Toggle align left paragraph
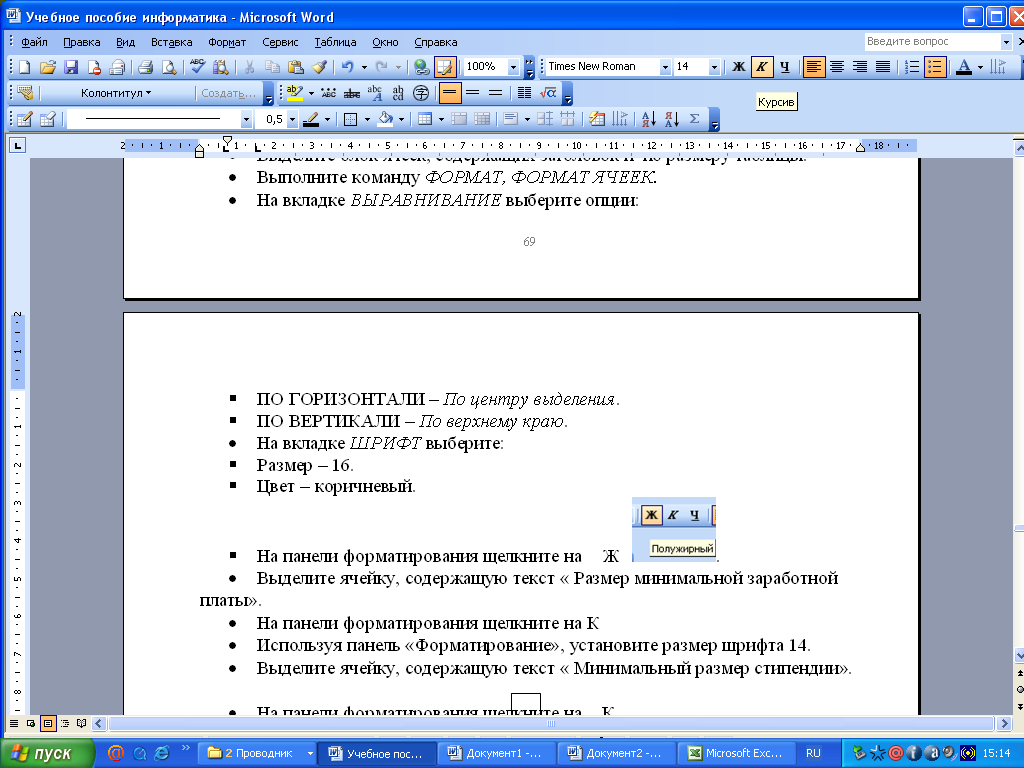This screenshot has height=768, width=1024. coord(814,67)
